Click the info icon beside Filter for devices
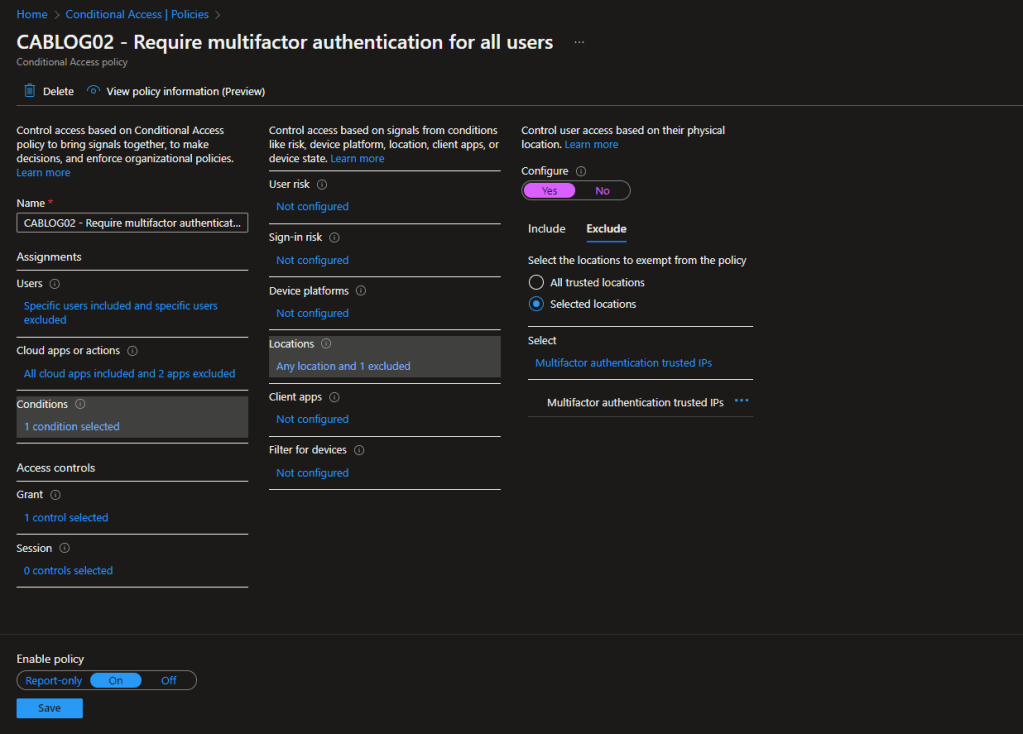Screen dimensions: 1023x734 [x=359, y=450]
